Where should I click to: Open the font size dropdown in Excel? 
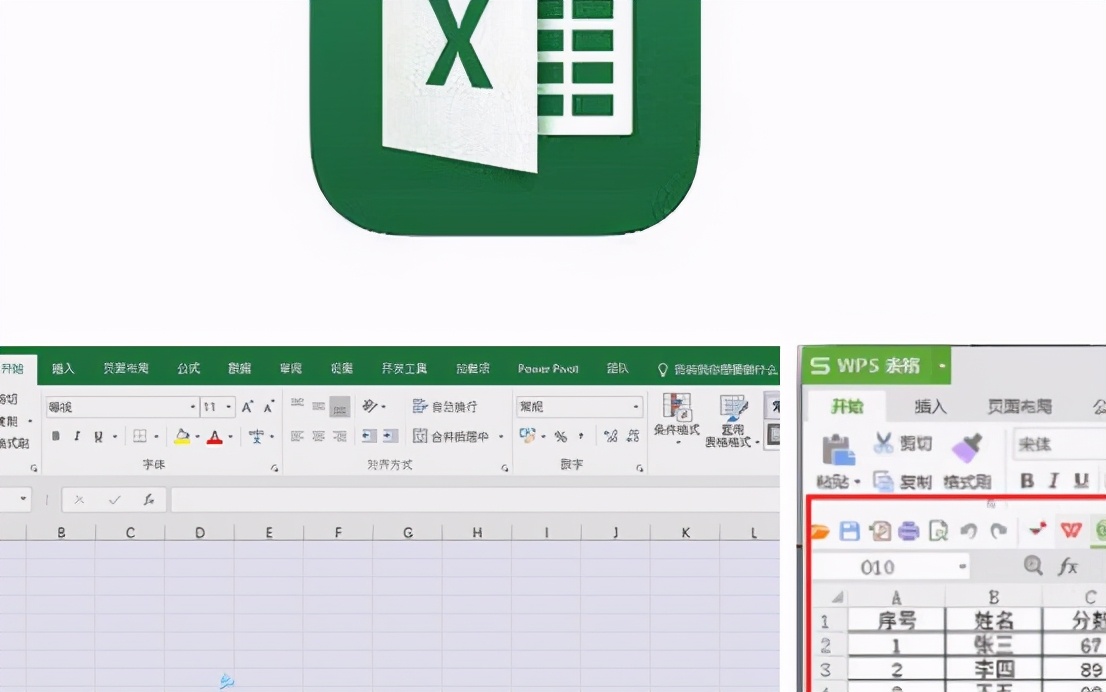point(228,405)
